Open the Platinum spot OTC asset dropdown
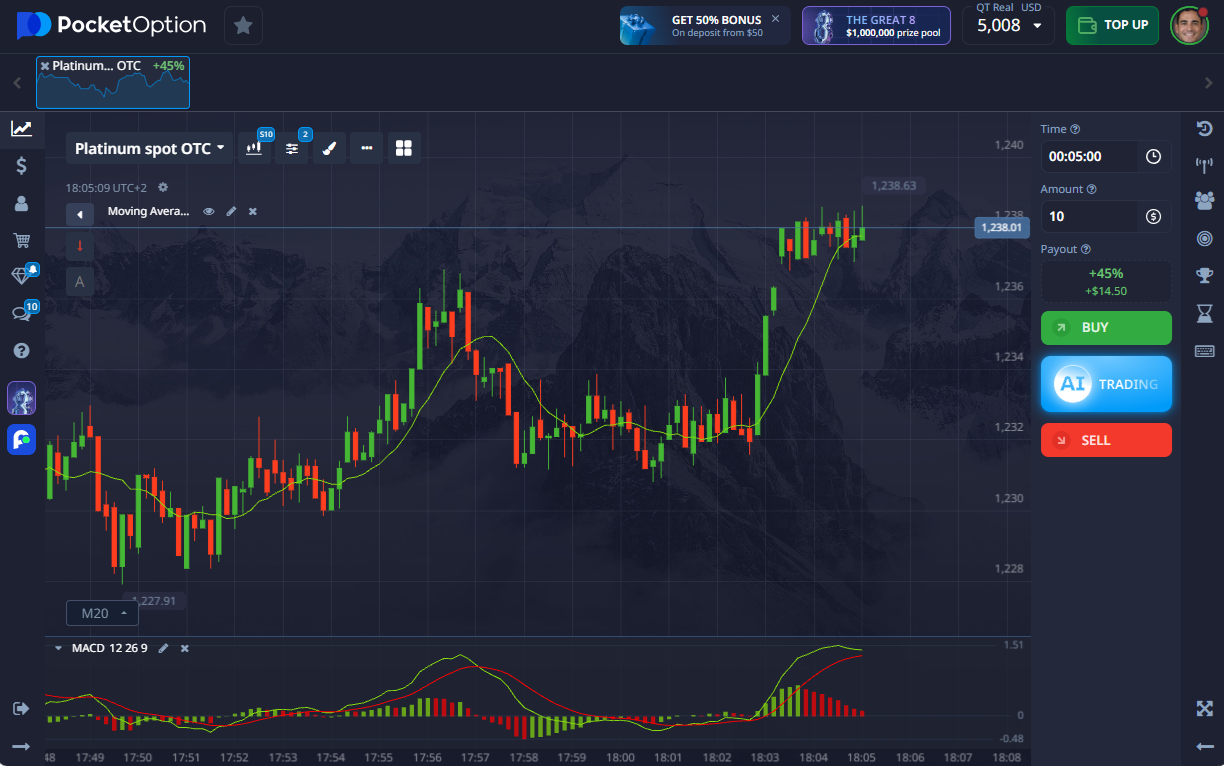The image size is (1224, 766). point(150,148)
